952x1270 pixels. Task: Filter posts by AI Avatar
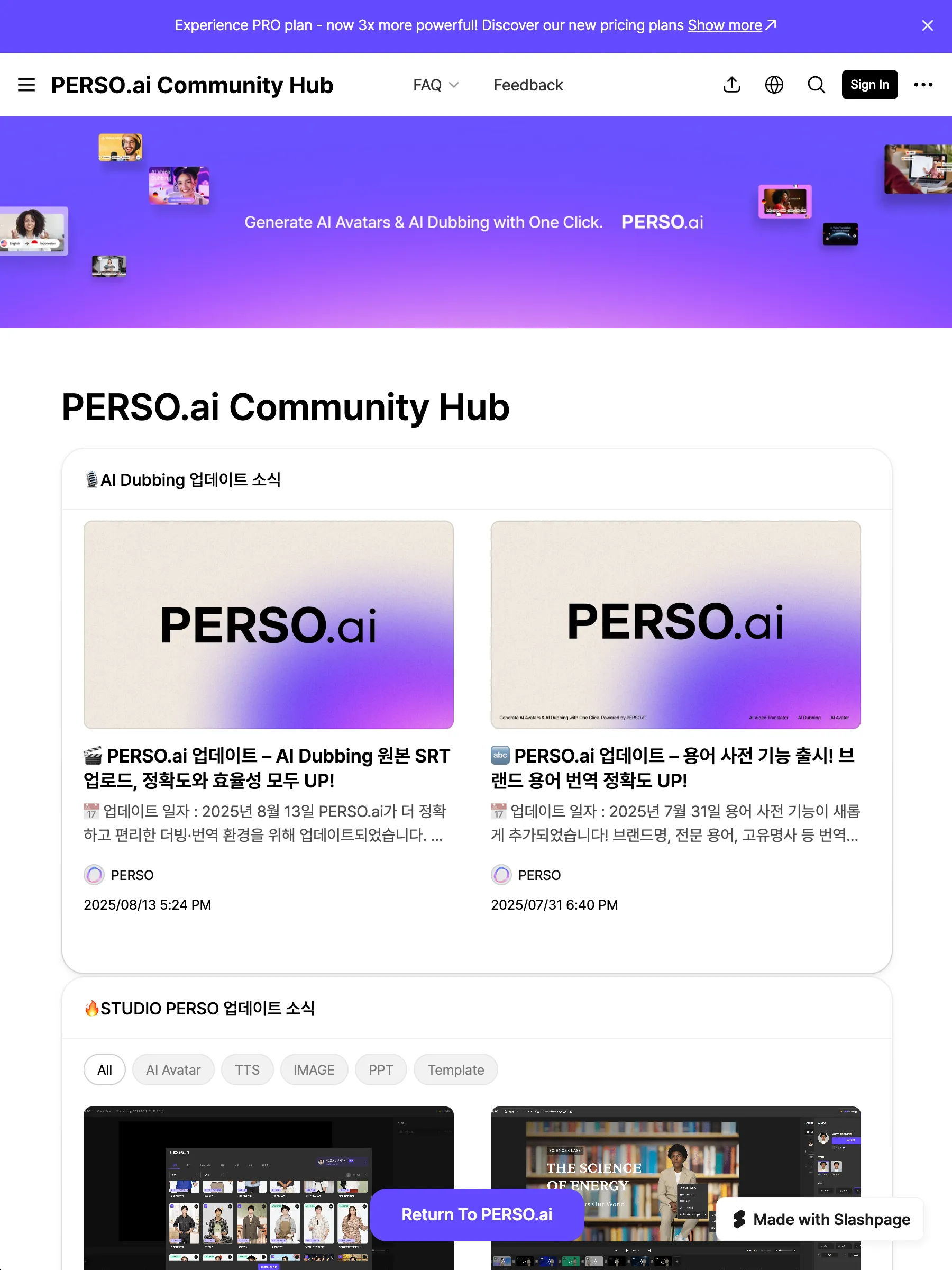[x=173, y=1069]
